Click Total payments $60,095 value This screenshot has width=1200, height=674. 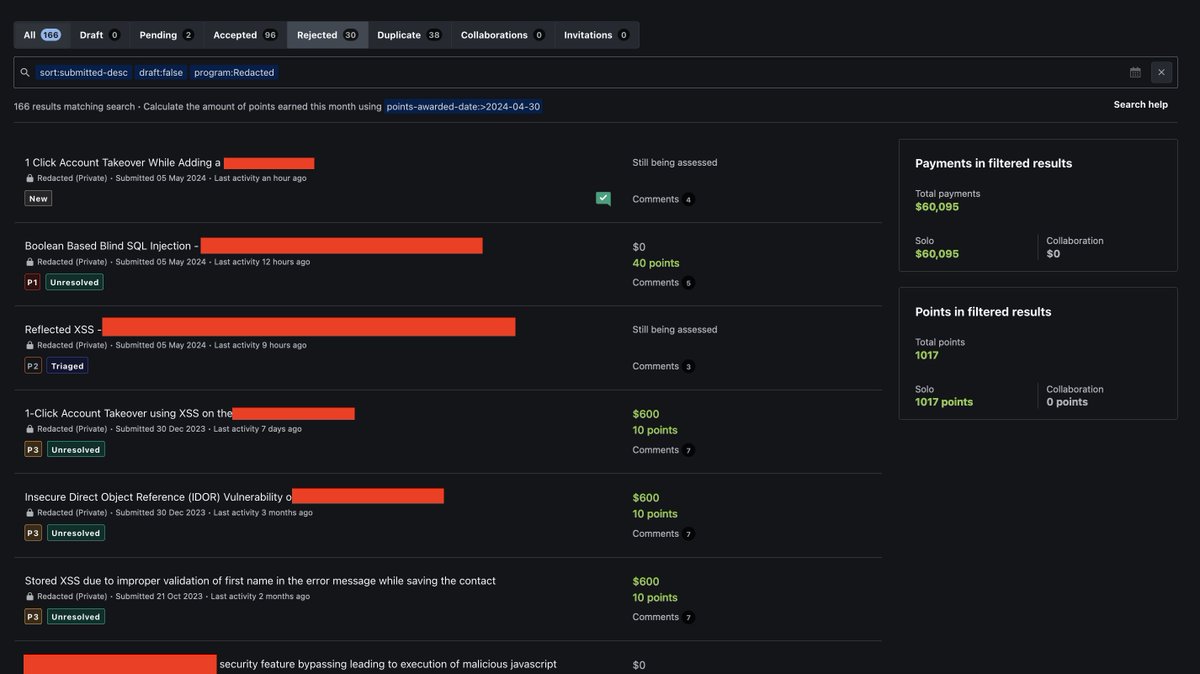point(937,207)
